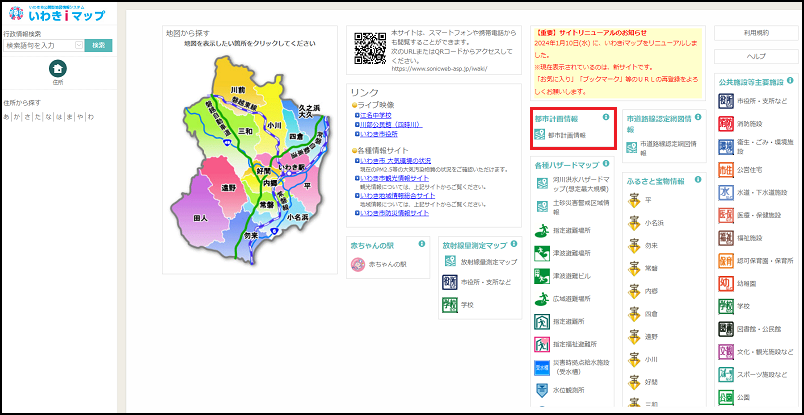Select あ in address kana index
804x415 pixels.
tap(7, 116)
